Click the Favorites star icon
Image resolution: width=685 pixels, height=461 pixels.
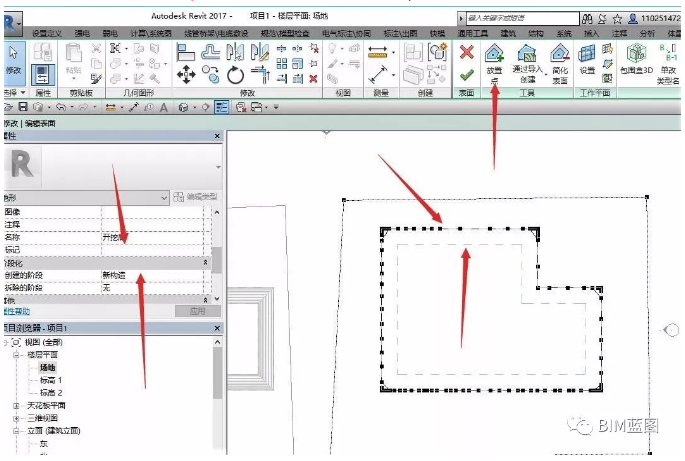pos(617,18)
